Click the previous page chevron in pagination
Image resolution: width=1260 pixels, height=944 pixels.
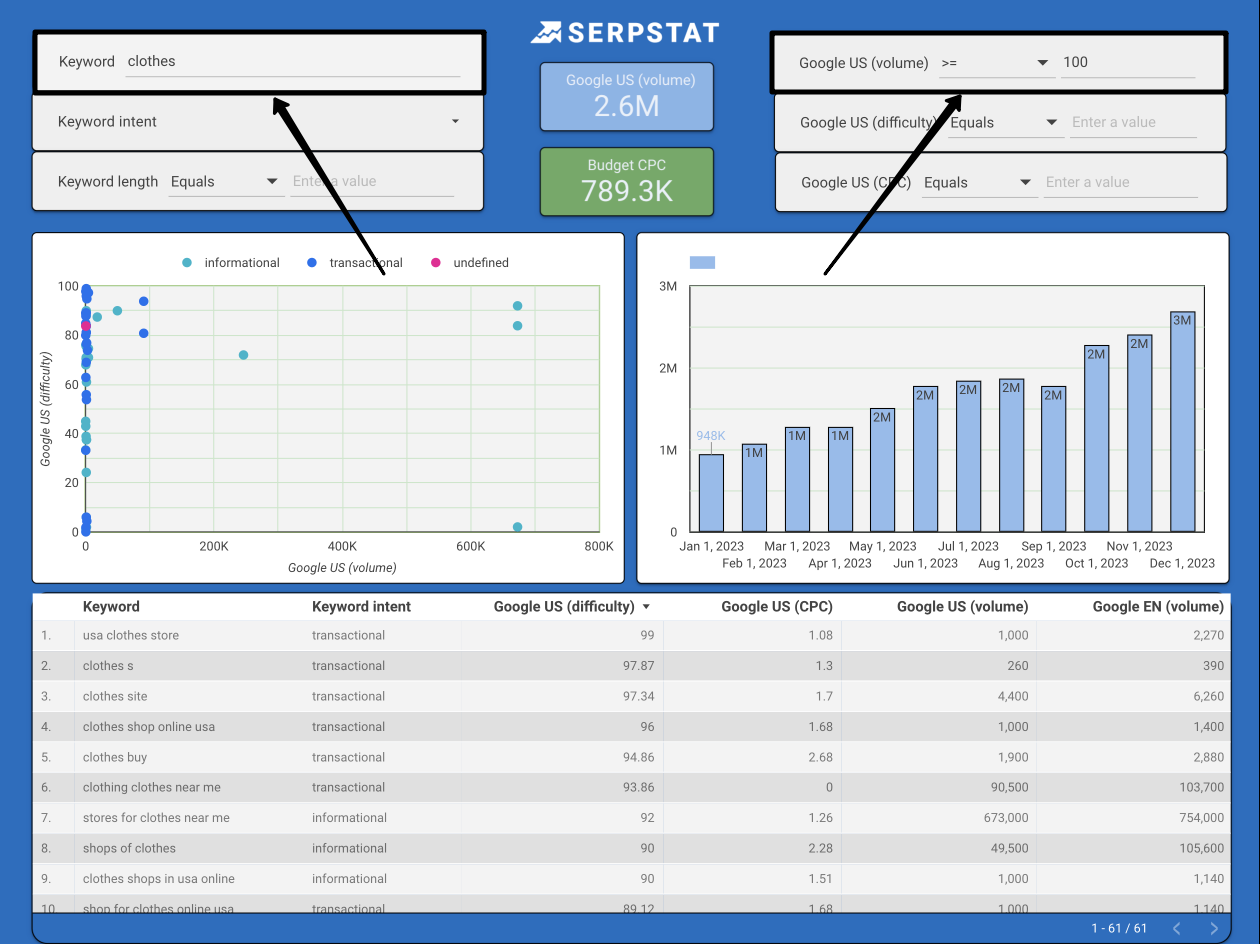(1178, 928)
